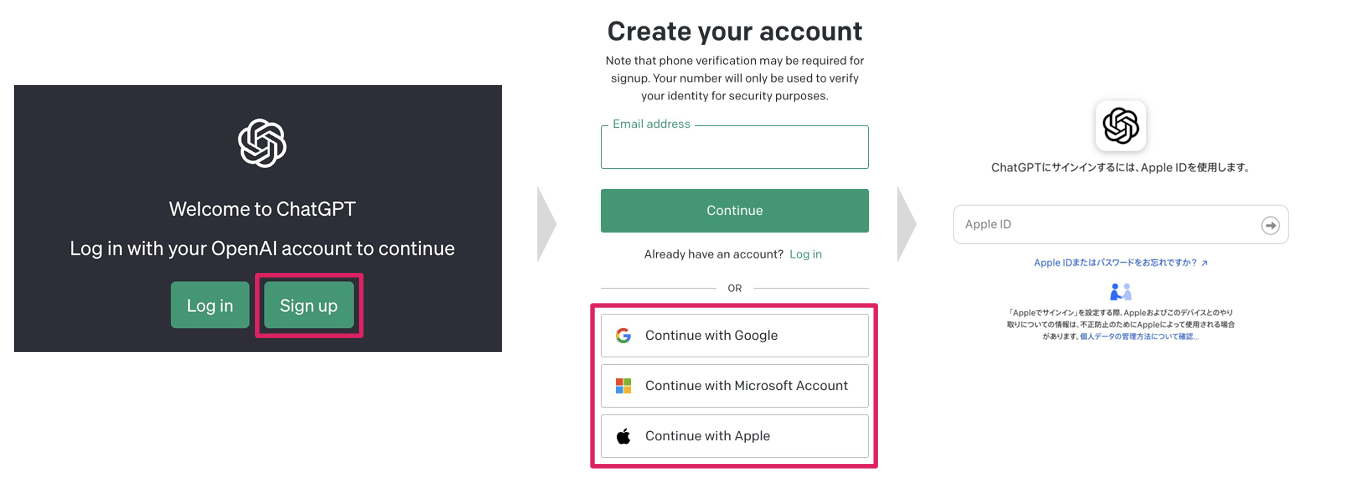Click the arrow submit icon in the Apple ID field
Image resolution: width=1348 pixels, height=484 pixels.
[x=1270, y=225]
